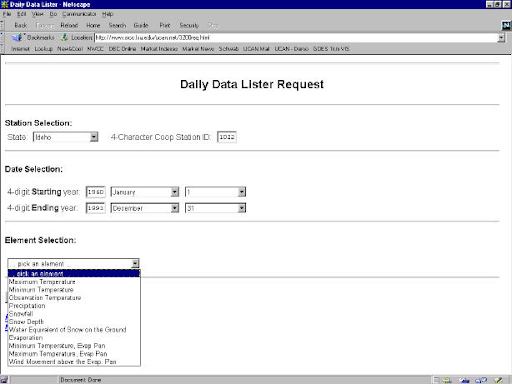Open the File menu
This screenshot has width=512, height=384.
(7, 14)
